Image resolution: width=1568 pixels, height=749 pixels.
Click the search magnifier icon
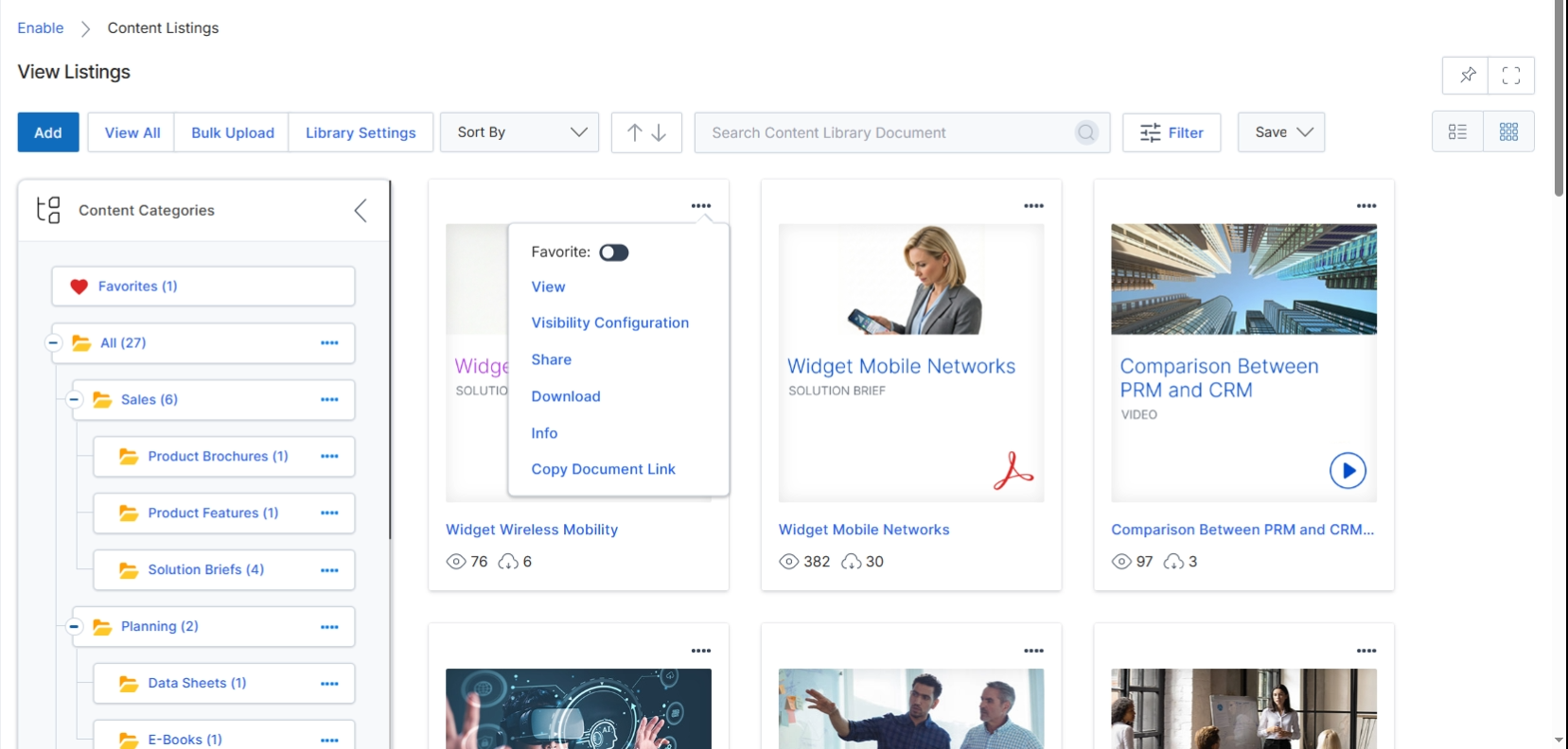pos(1086,132)
